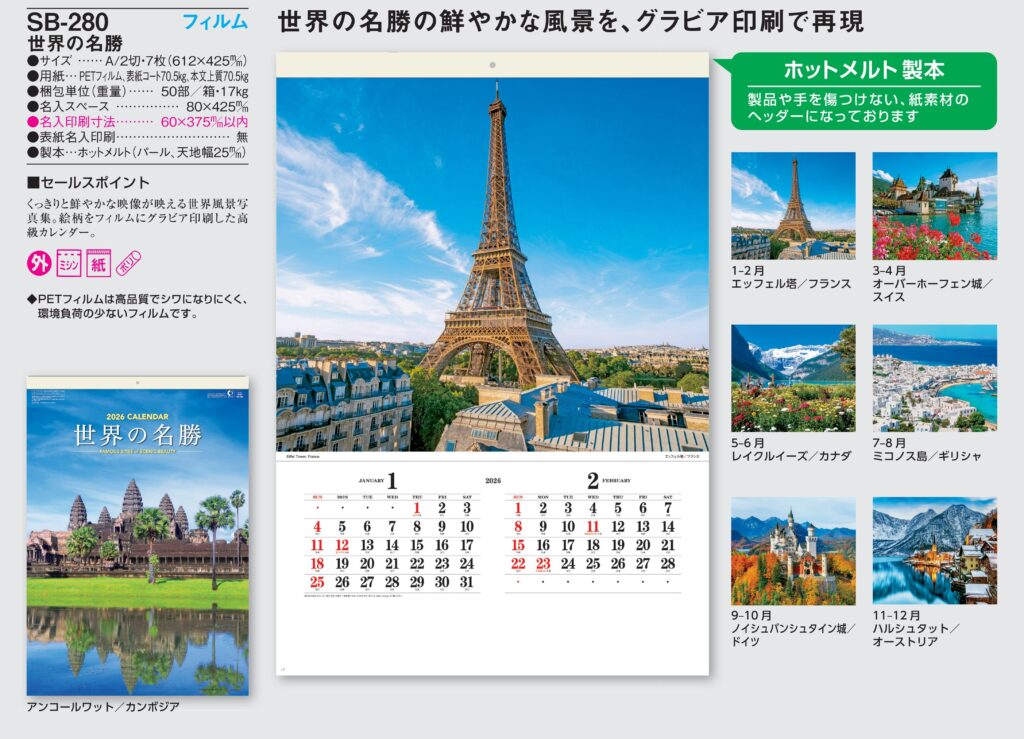Viewport: 1024px width, 739px height.
Task: Click the ミシン perforation icon
Action: coord(69,263)
